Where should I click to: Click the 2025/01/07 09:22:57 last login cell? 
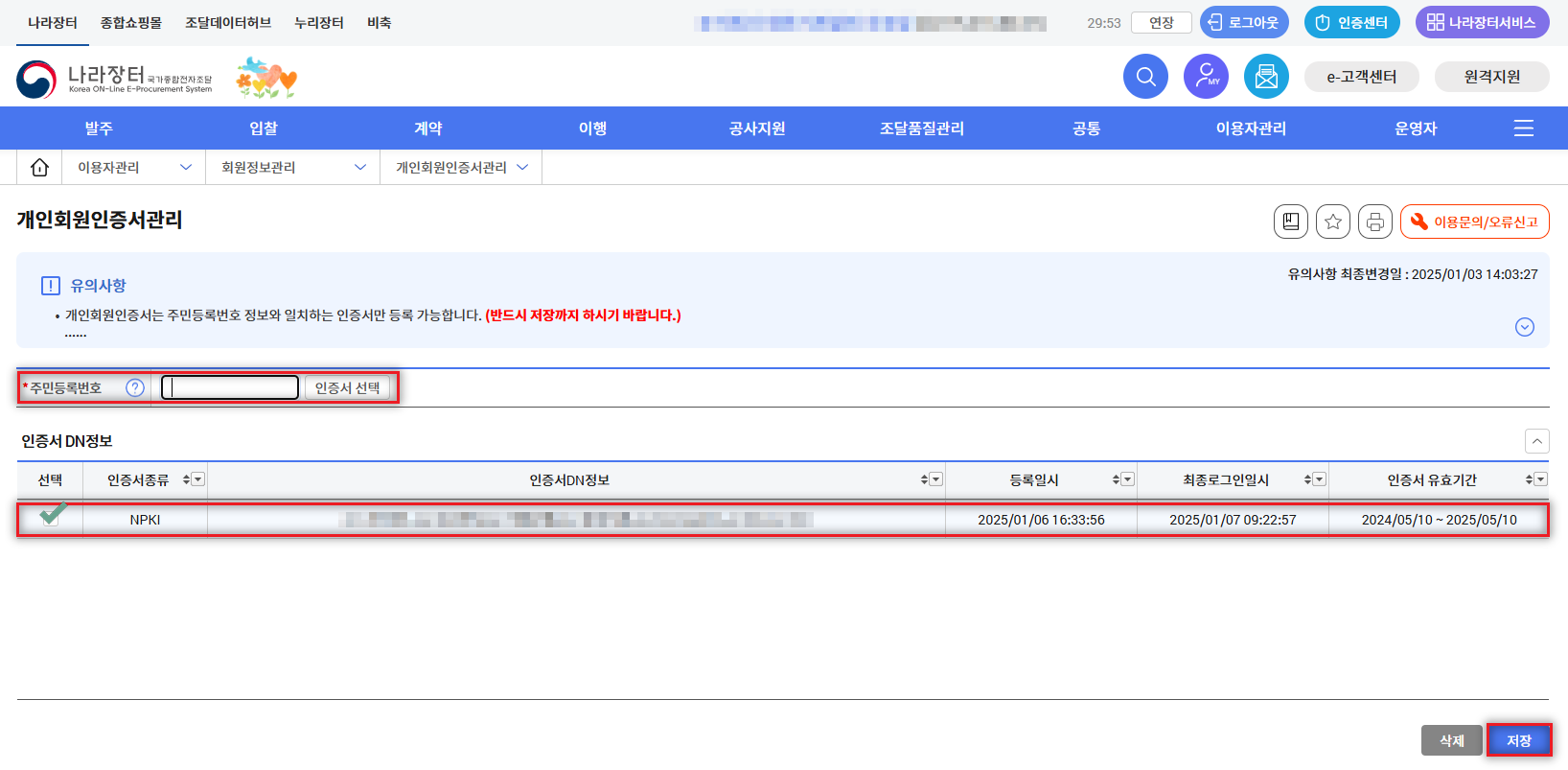[x=1233, y=520]
